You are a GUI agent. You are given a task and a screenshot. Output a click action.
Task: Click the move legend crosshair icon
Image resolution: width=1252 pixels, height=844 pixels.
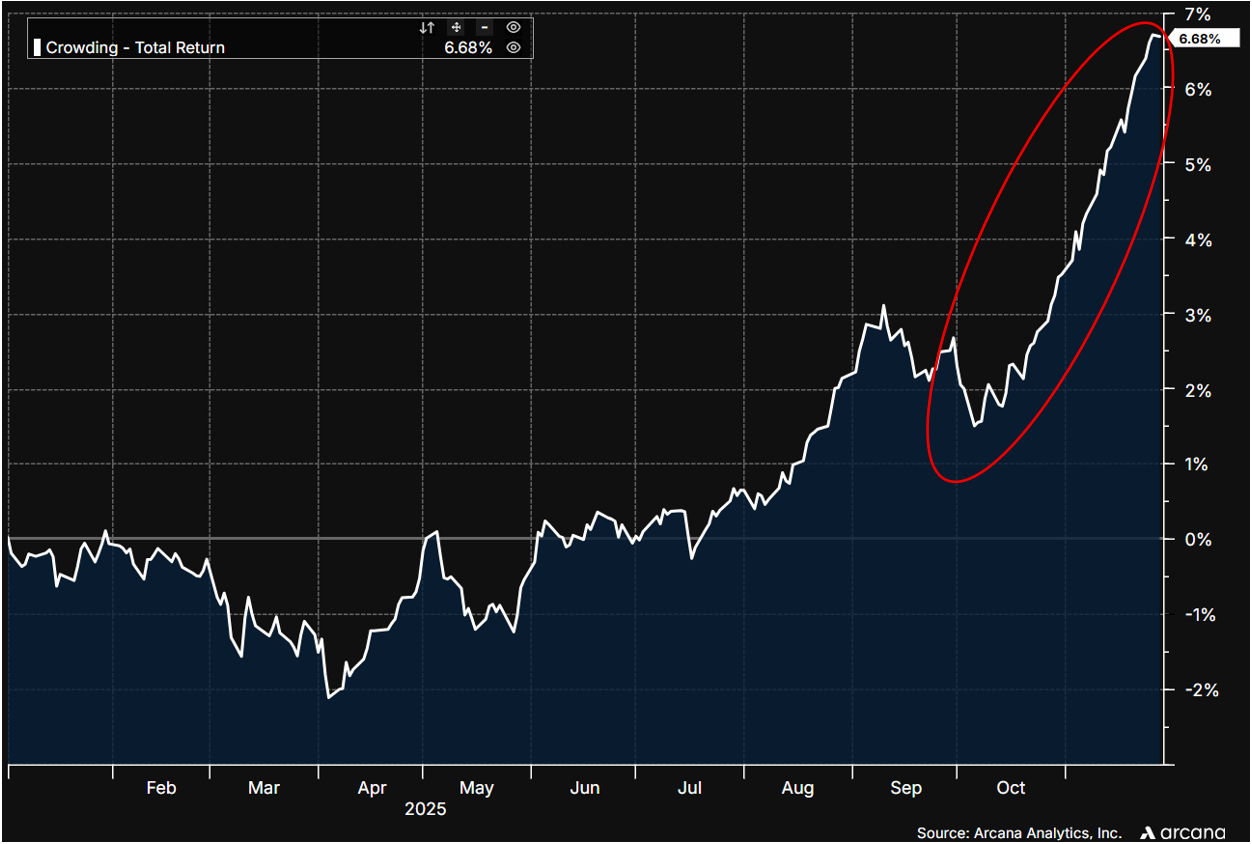[x=456, y=28]
